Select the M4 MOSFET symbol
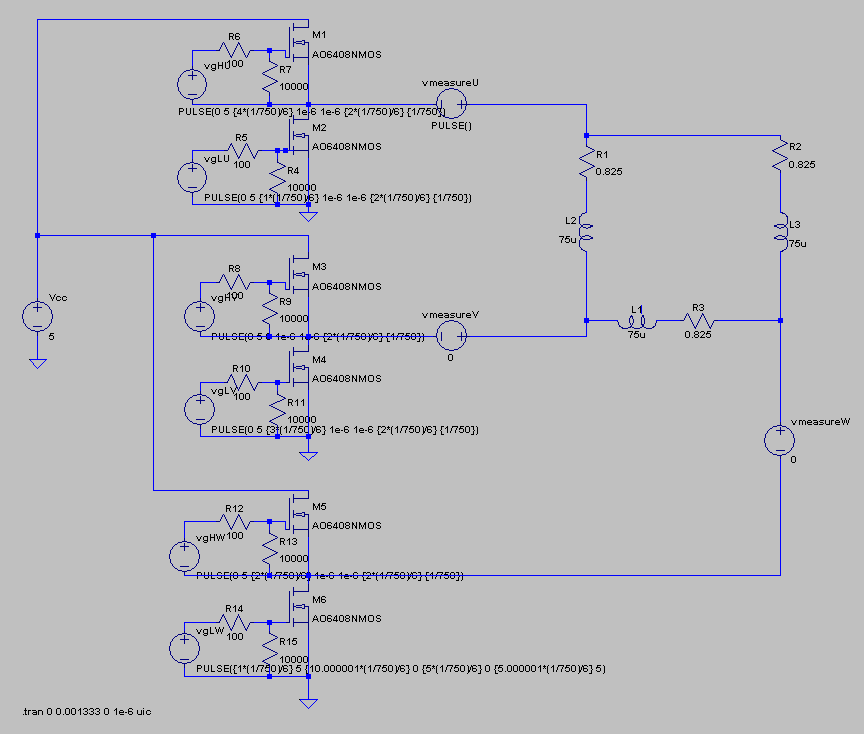The image size is (864, 734). pyautogui.click(x=298, y=368)
